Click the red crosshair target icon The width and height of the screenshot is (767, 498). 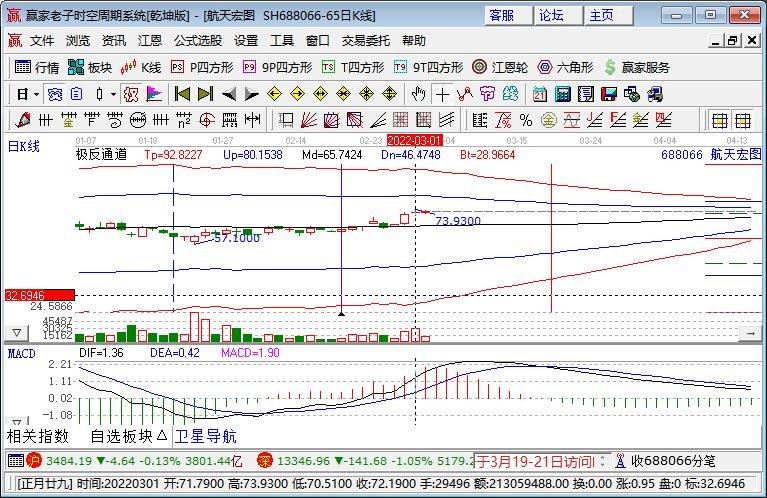[207, 120]
